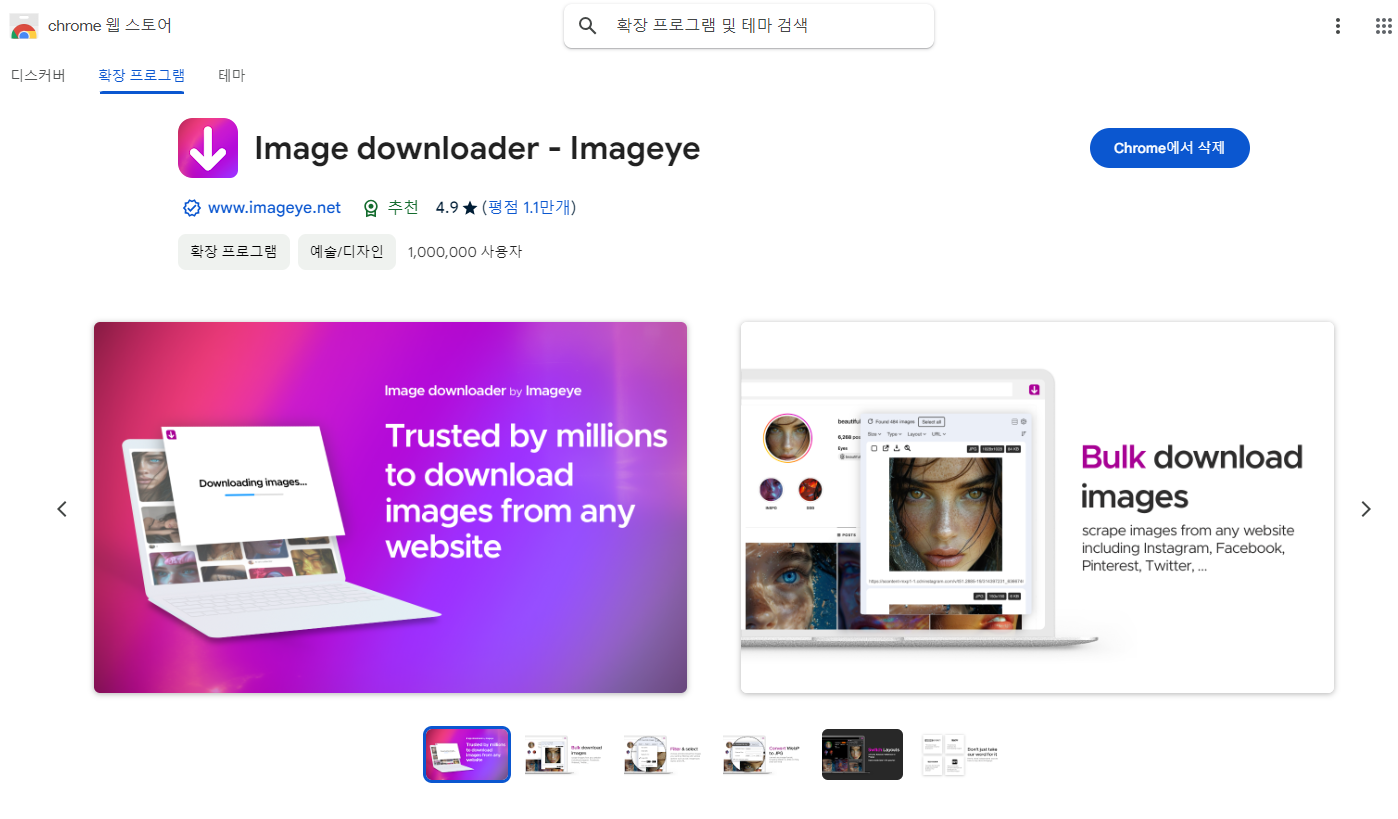The image size is (1398, 819).
Task: Switch to the 확장 프로그램 tab
Action: coord(141,75)
